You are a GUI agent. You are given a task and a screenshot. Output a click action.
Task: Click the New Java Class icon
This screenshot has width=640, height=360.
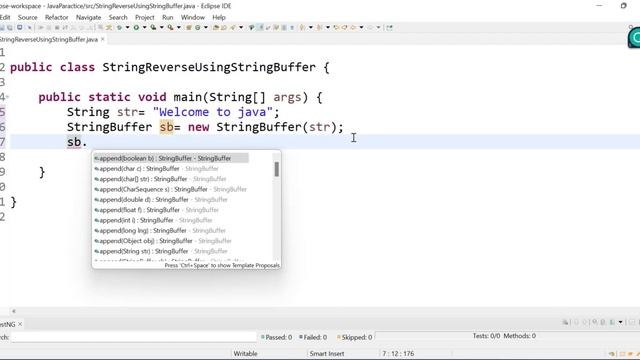tap(198, 28)
